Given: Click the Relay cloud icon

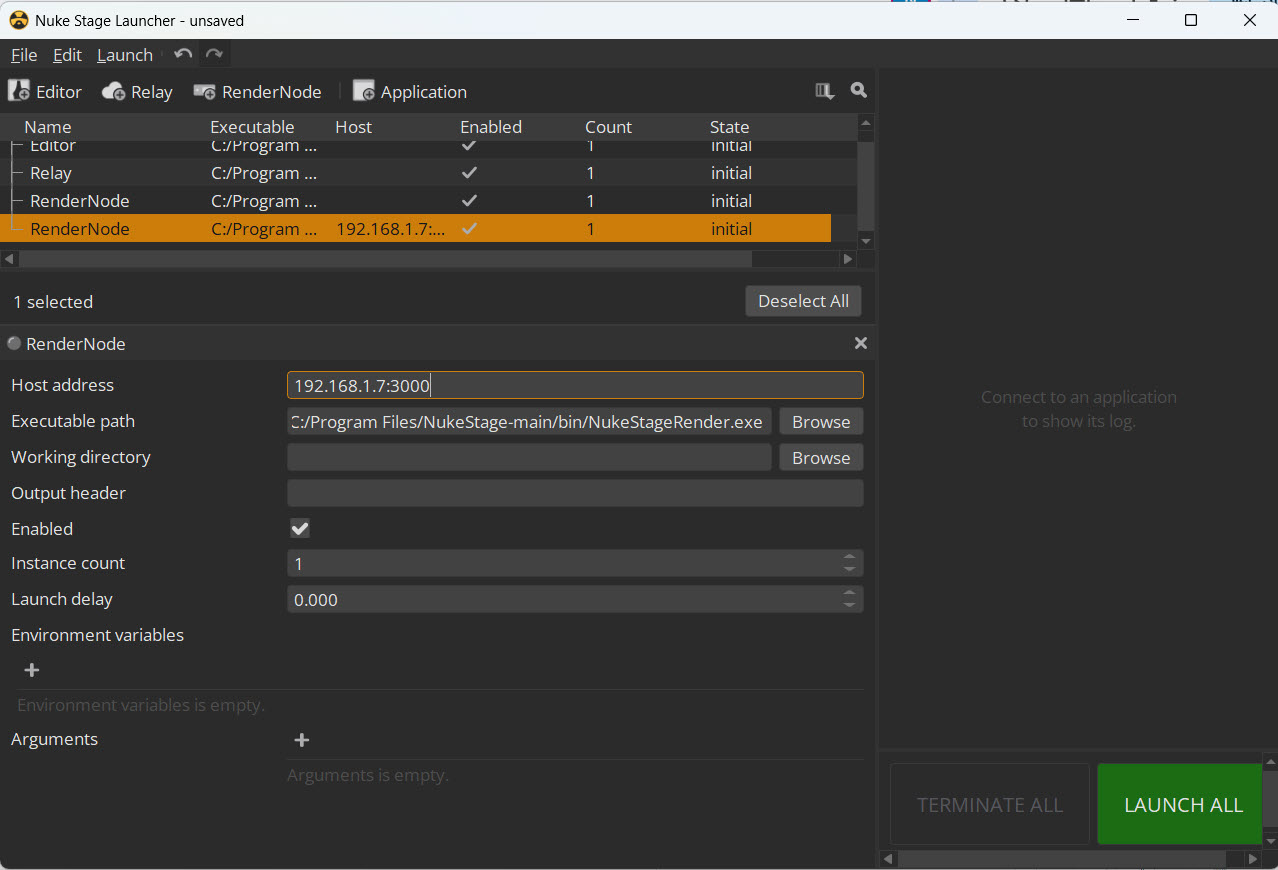Looking at the screenshot, I should (114, 92).
